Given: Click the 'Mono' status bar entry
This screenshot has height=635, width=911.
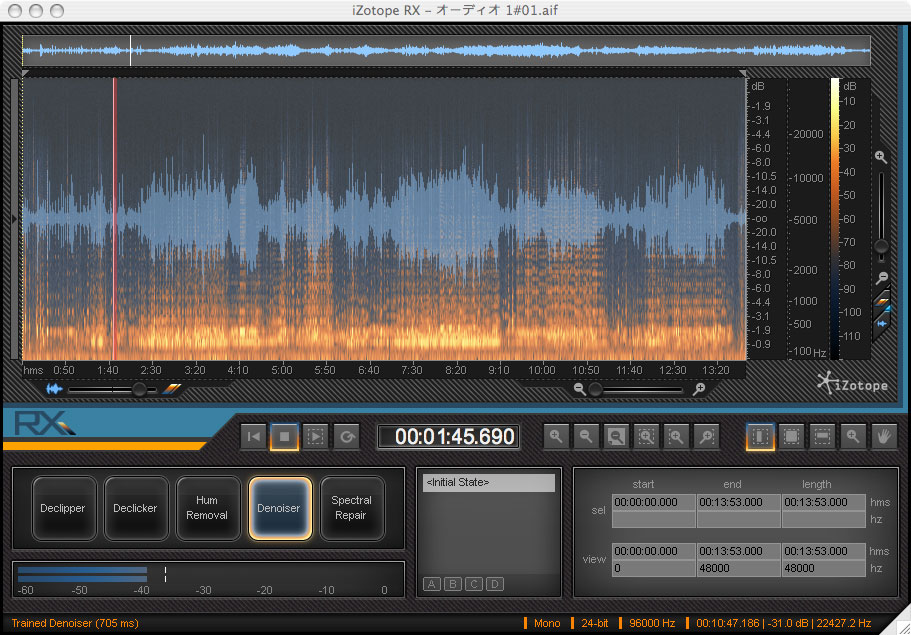Looking at the screenshot, I should click(547, 623).
